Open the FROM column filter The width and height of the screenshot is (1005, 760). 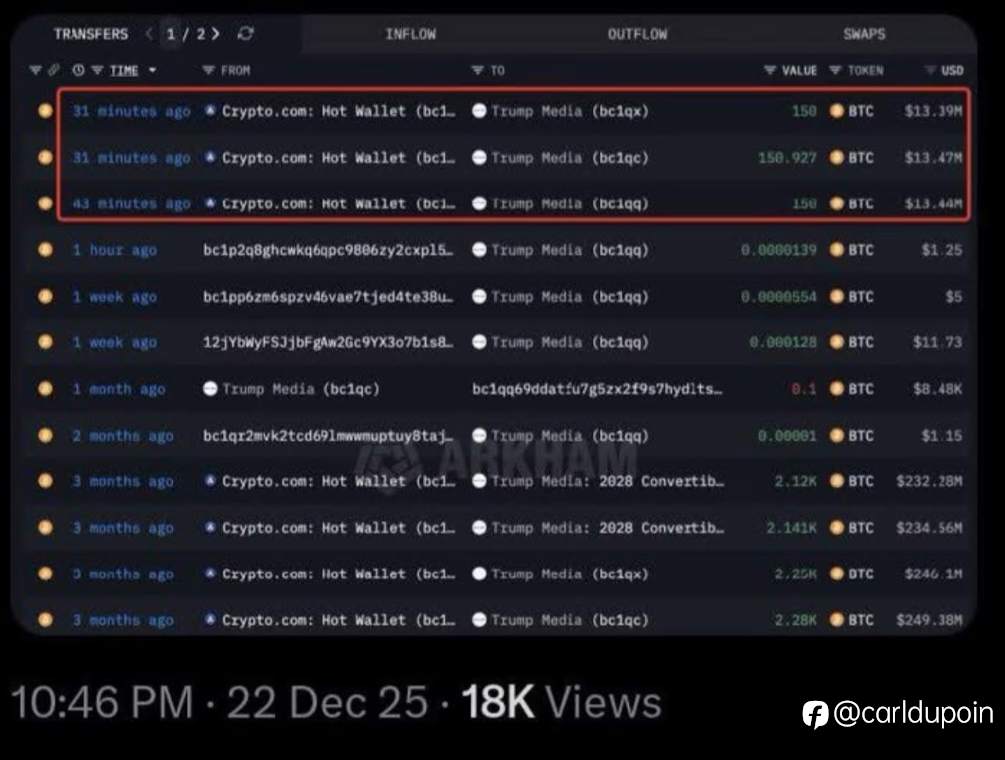pyautogui.click(x=208, y=70)
